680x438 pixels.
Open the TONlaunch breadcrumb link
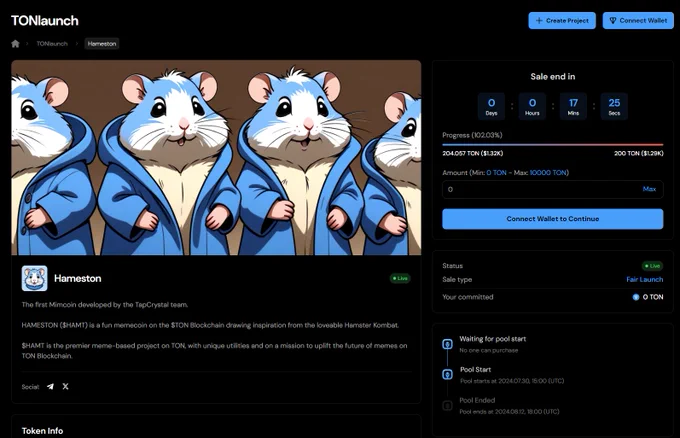tap(52, 44)
